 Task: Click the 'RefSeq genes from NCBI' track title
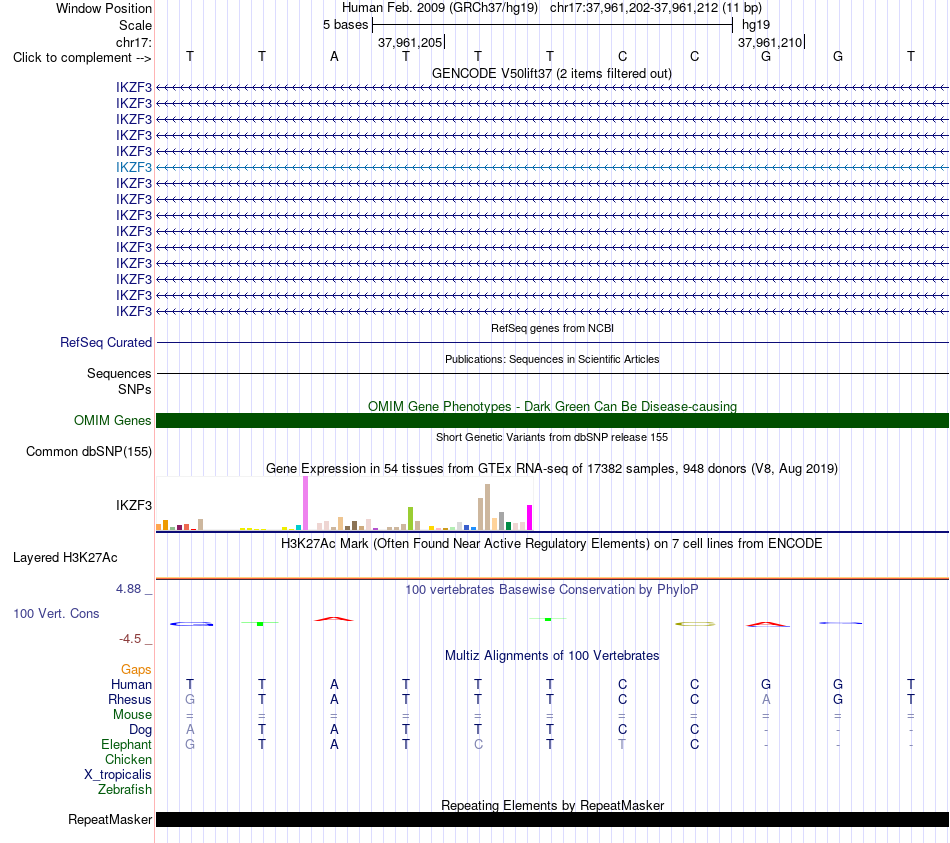[x=552, y=328]
